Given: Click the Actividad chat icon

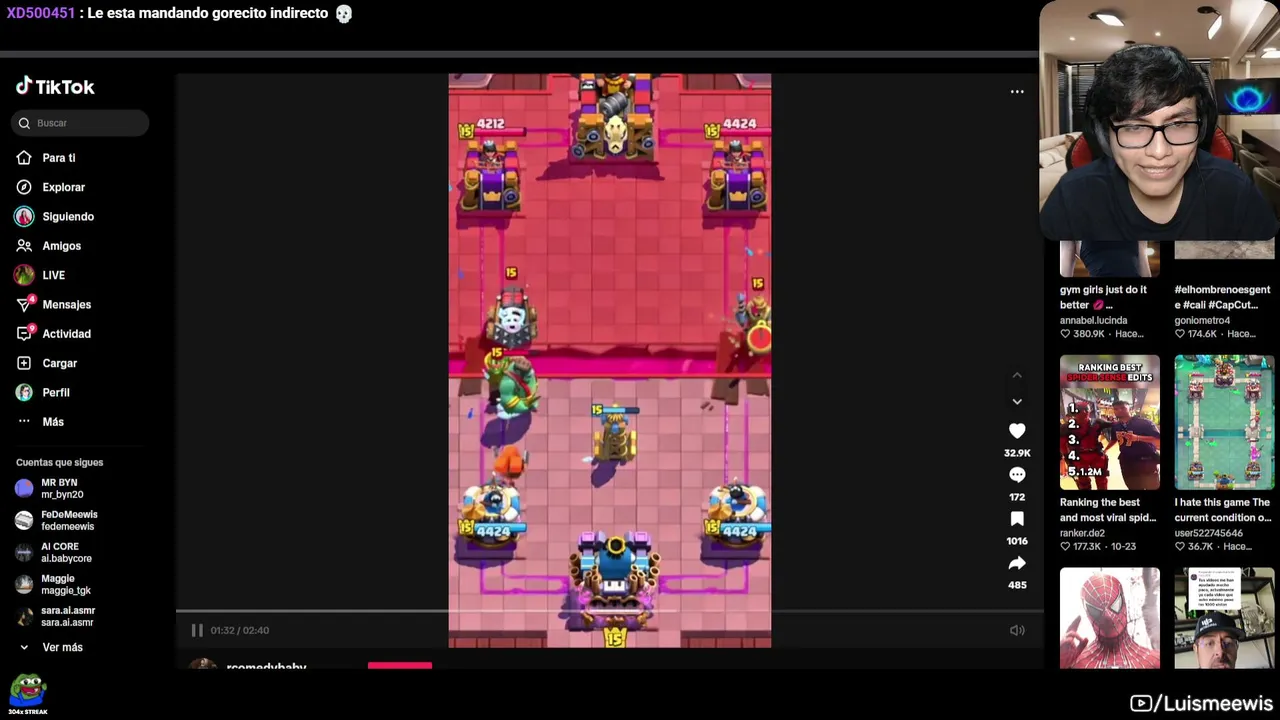Looking at the screenshot, I should [24, 334].
